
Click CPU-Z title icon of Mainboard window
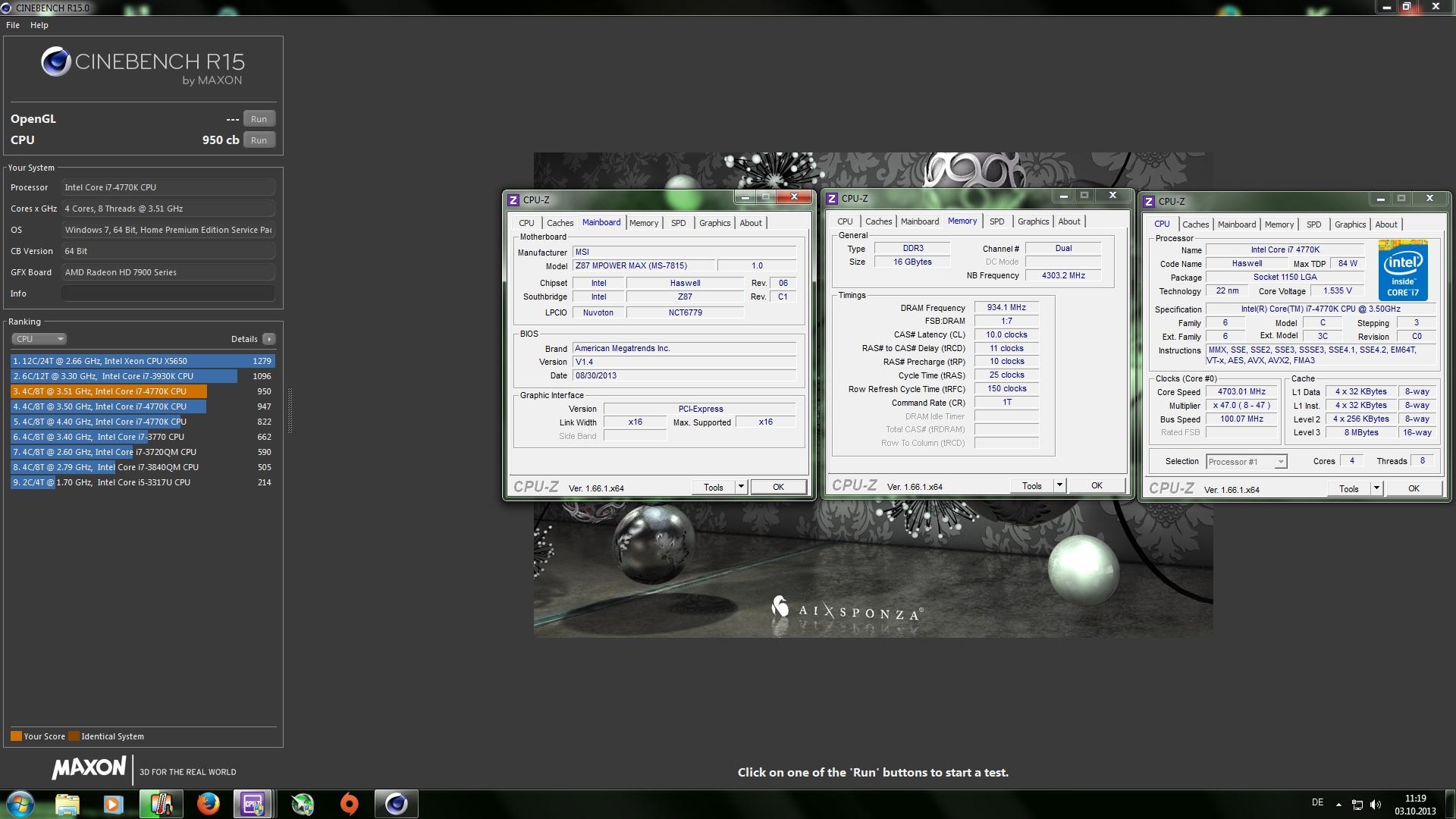click(513, 200)
